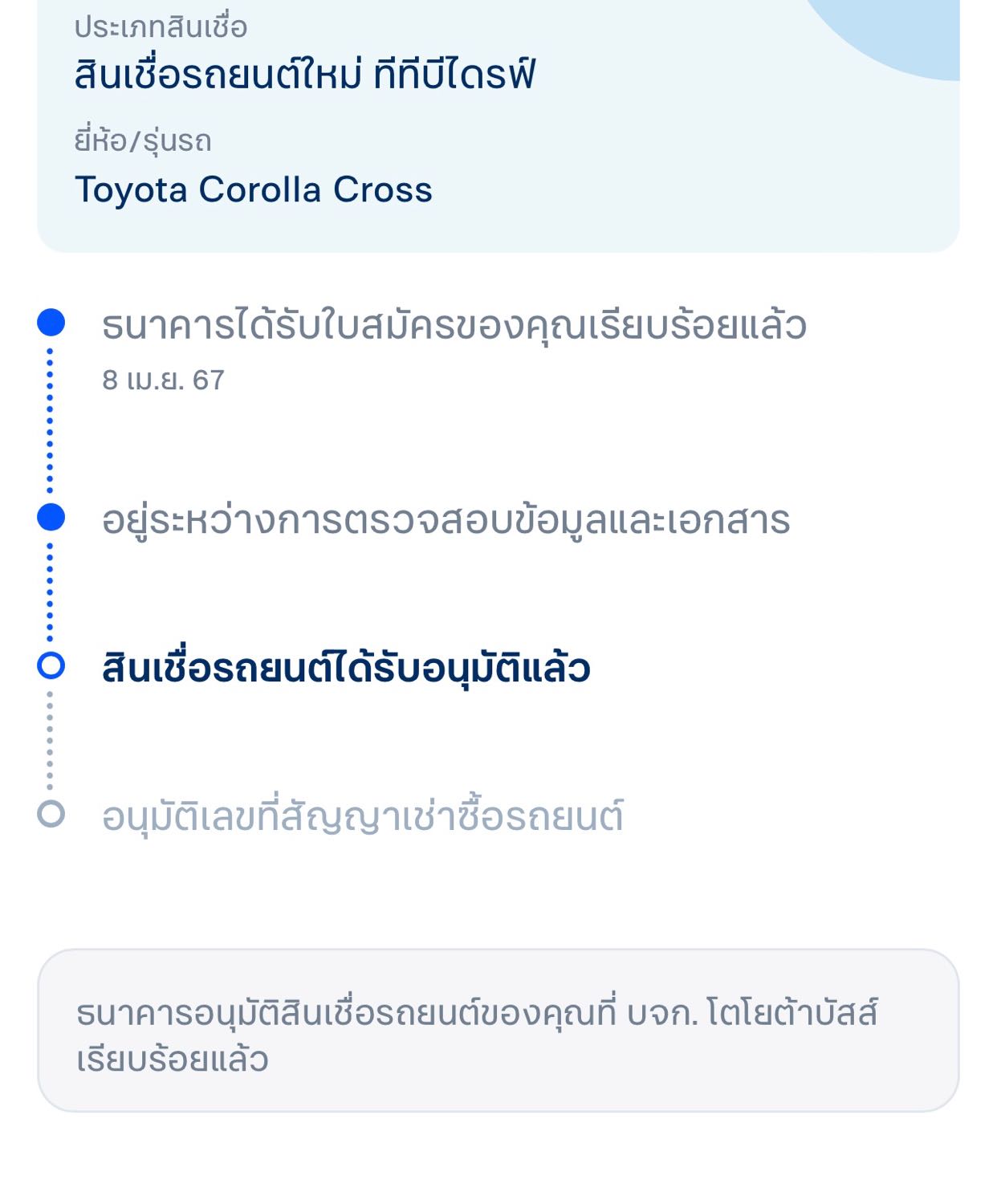Viewport: 997px width, 1204px height.
Task: Select the date 8 เม.ย. 67
Action: tap(163, 380)
